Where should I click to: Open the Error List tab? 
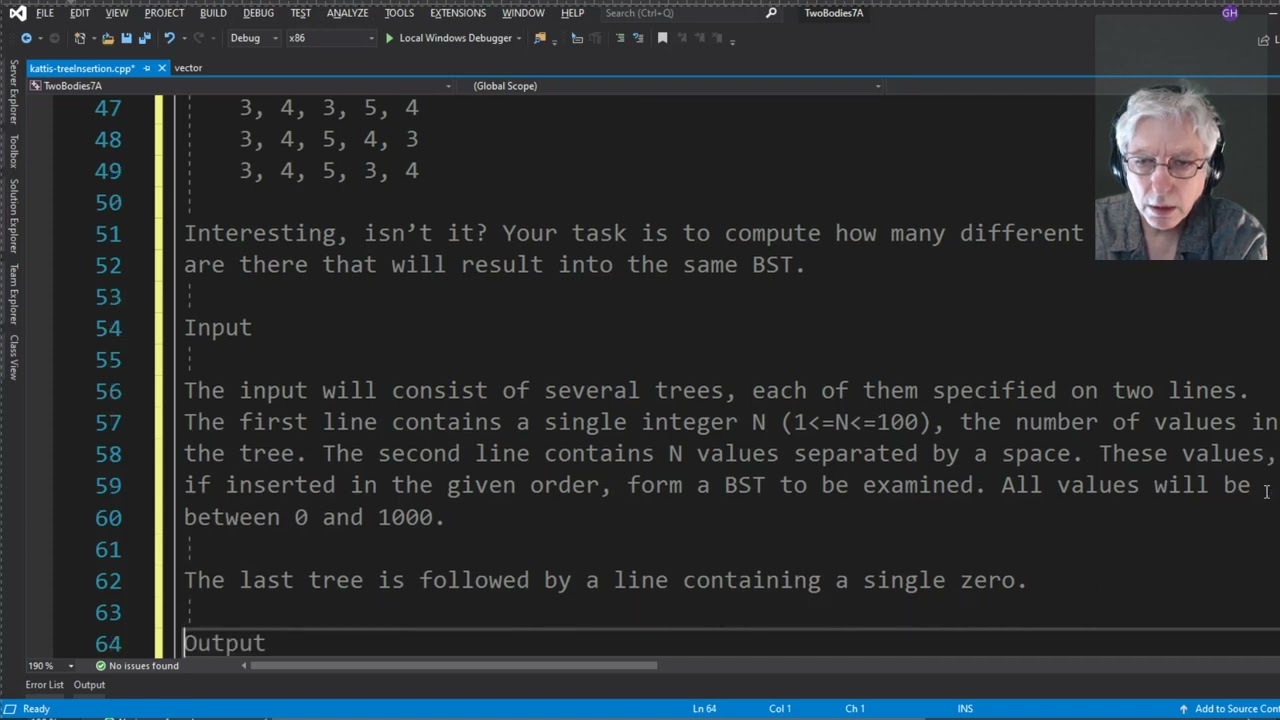[x=44, y=685]
